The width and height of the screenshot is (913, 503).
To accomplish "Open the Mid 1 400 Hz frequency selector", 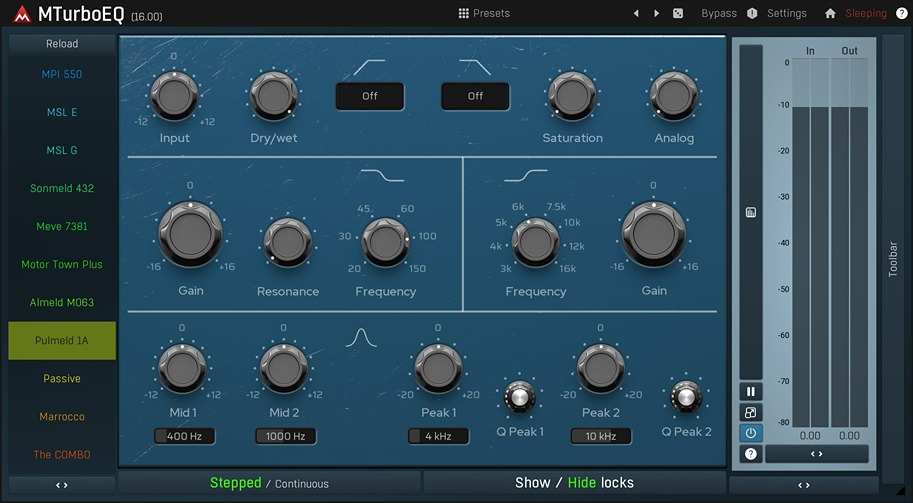I will (x=184, y=436).
